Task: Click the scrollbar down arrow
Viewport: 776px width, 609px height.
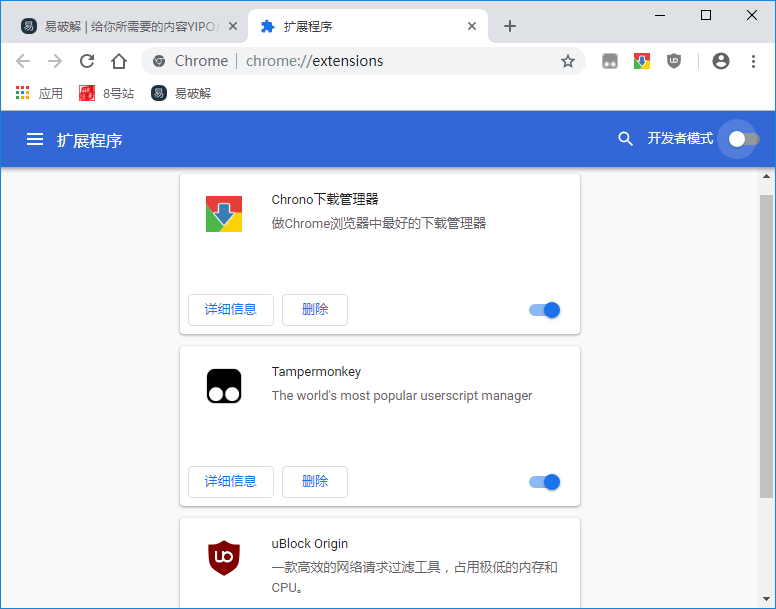Action: pyautogui.click(x=766, y=600)
